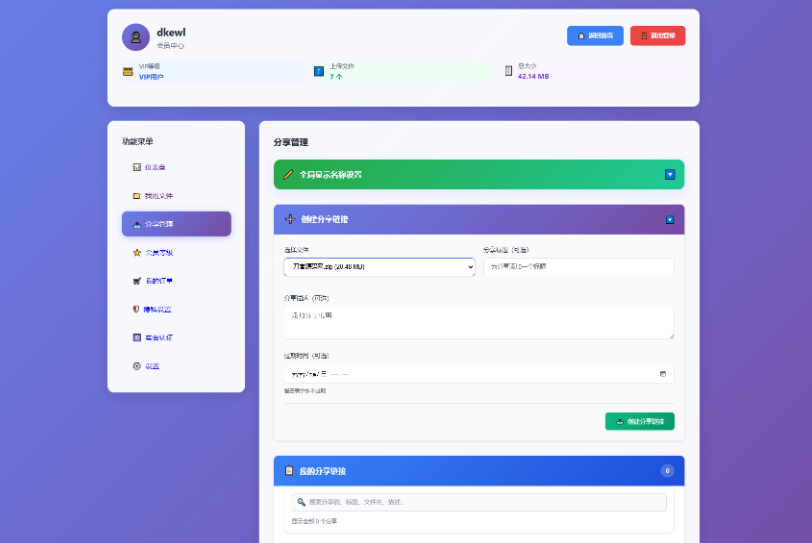Click the dkewl user avatar icon
Screen dimensions: 812x543
tap(136, 37)
